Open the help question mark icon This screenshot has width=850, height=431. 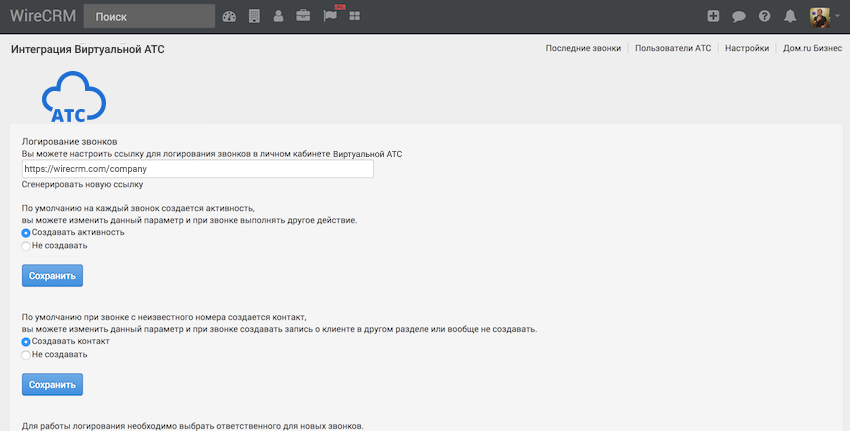[x=765, y=16]
